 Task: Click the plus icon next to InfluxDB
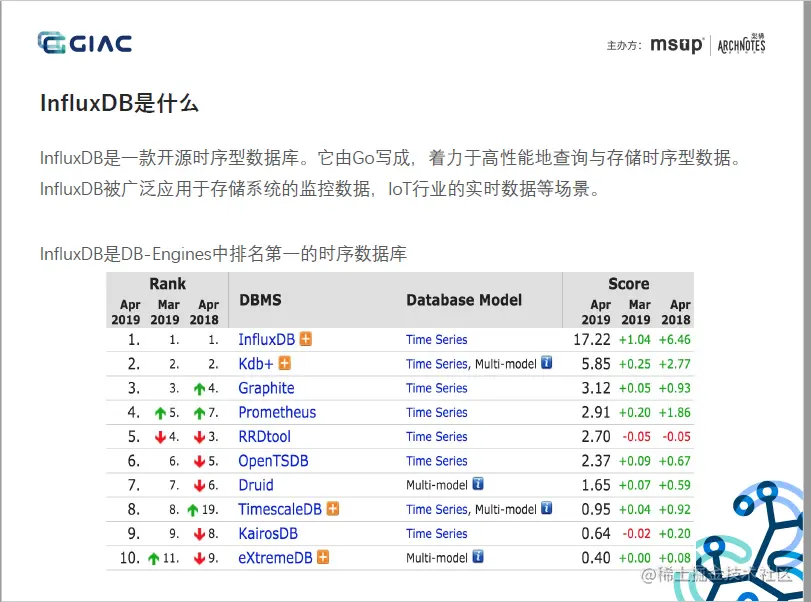click(306, 339)
